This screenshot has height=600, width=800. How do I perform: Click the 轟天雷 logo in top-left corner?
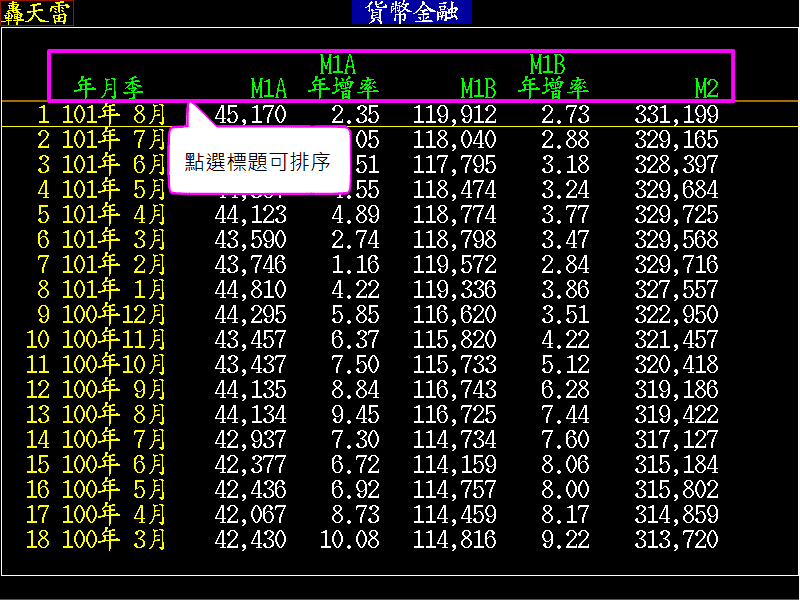pos(36,12)
